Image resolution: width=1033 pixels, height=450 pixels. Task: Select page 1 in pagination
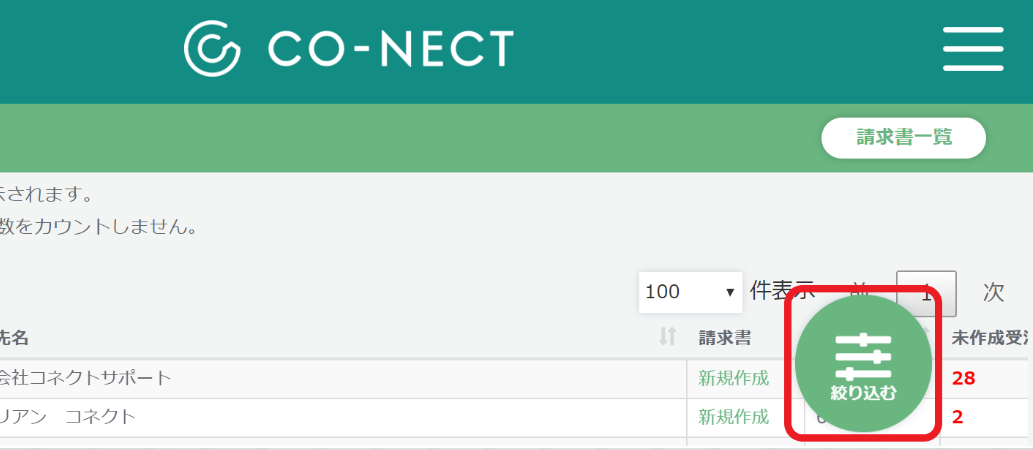click(x=926, y=293)
